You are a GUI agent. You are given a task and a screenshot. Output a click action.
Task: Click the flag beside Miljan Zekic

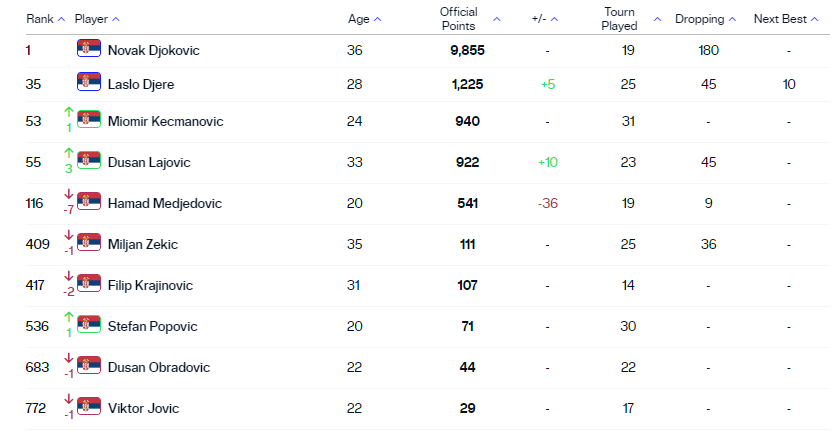(89, 243)
